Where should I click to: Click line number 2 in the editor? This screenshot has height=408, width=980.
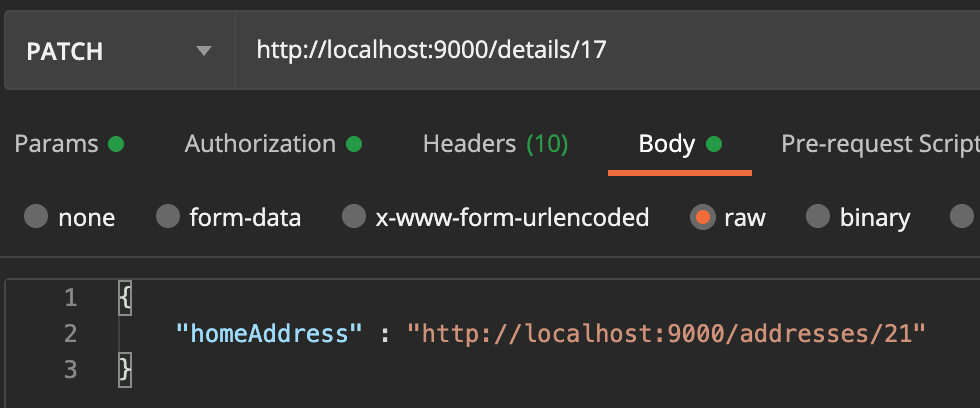[x=70, y=334]
